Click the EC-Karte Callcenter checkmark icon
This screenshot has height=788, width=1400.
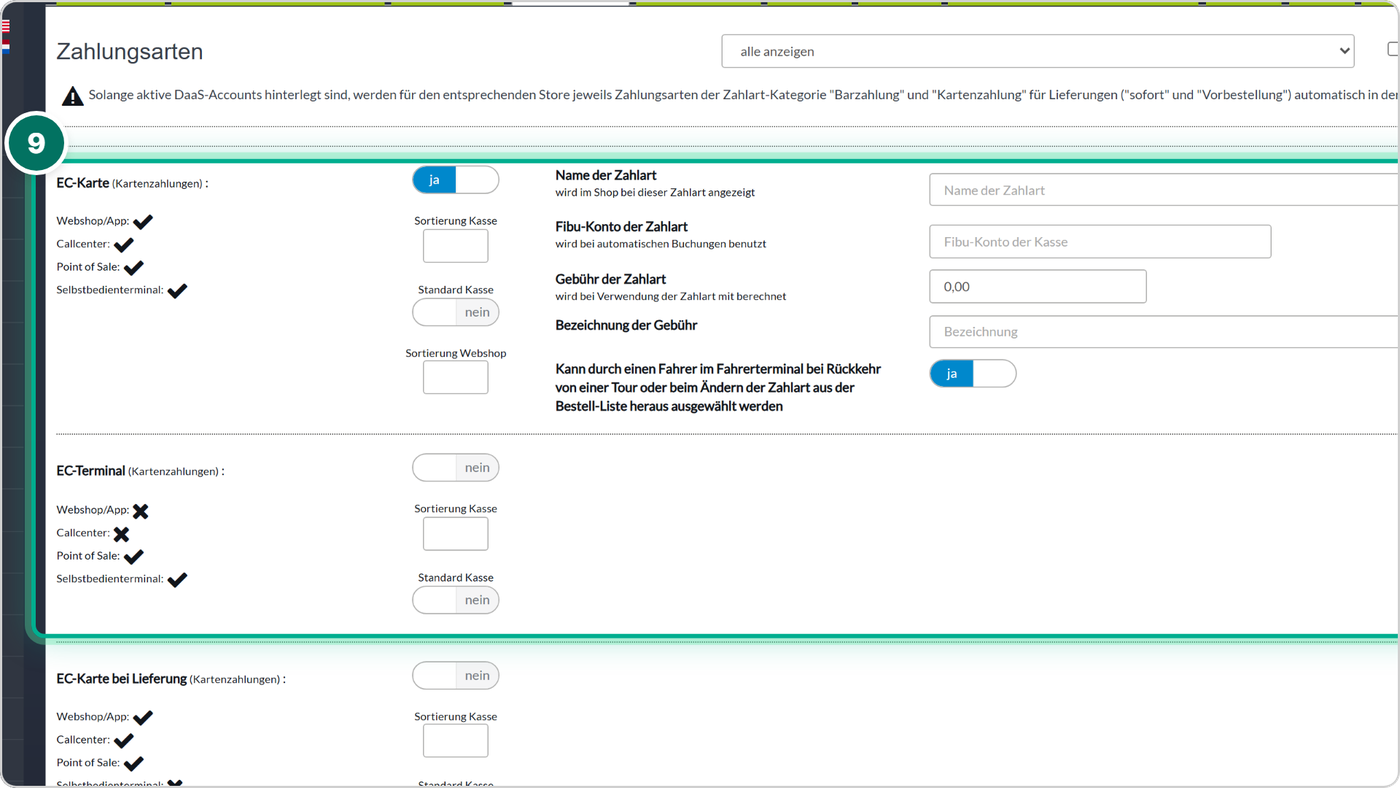click(124, 244)
